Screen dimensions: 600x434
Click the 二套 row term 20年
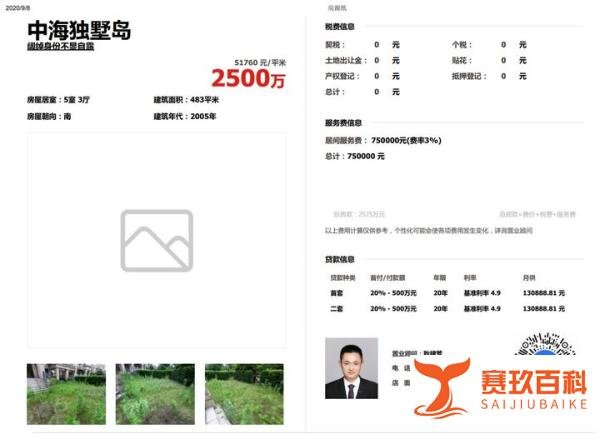pyautogui.click(x=440, y=308)
